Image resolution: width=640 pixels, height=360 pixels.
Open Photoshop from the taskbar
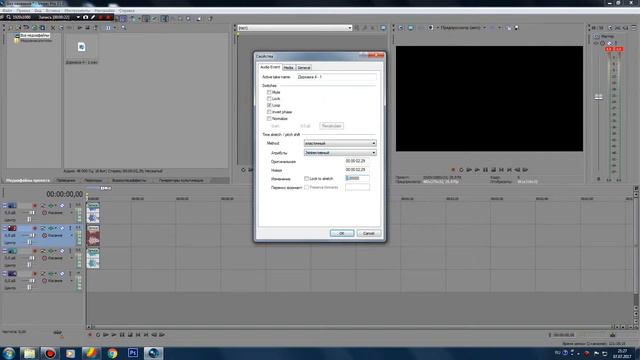(133, 353)
